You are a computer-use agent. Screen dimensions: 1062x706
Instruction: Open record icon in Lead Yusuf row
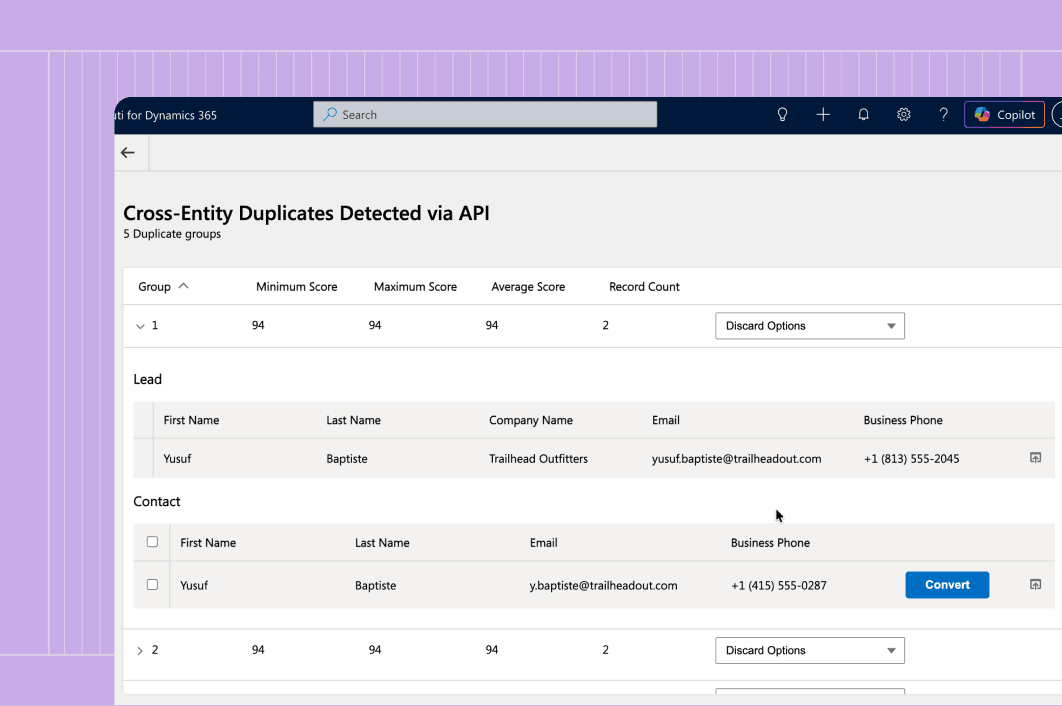(1036, 458)
